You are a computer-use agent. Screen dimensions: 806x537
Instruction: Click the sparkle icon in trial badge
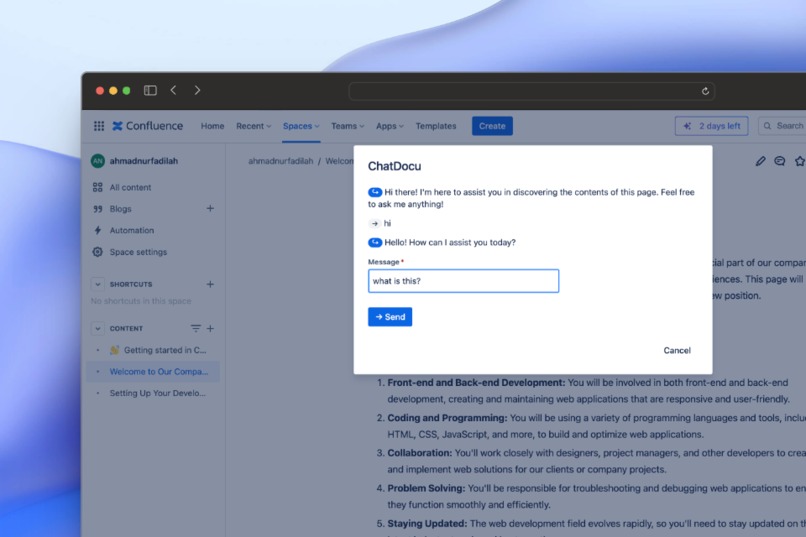click(x=687, y=126)
